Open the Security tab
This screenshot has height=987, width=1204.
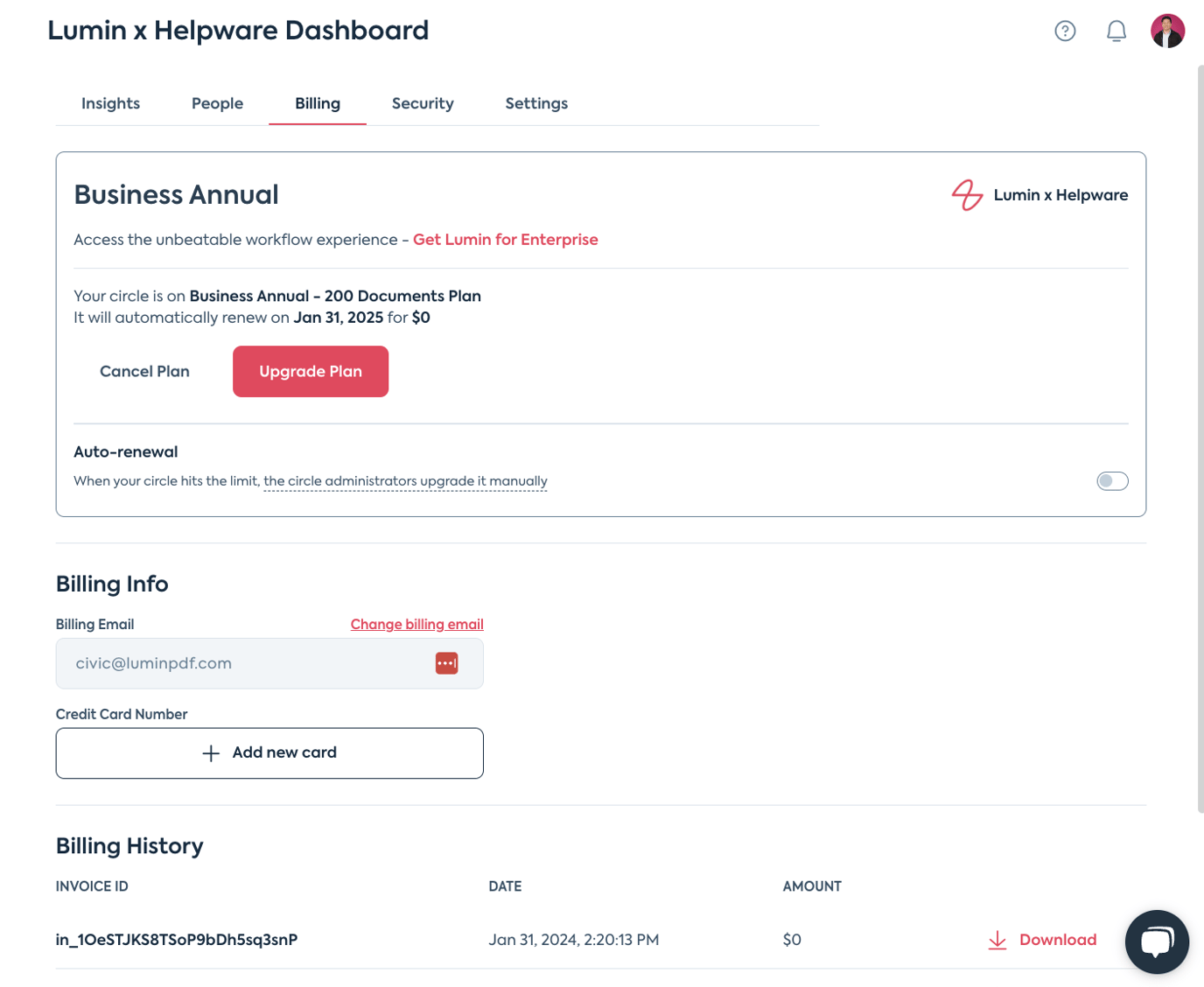coord(423,103)
